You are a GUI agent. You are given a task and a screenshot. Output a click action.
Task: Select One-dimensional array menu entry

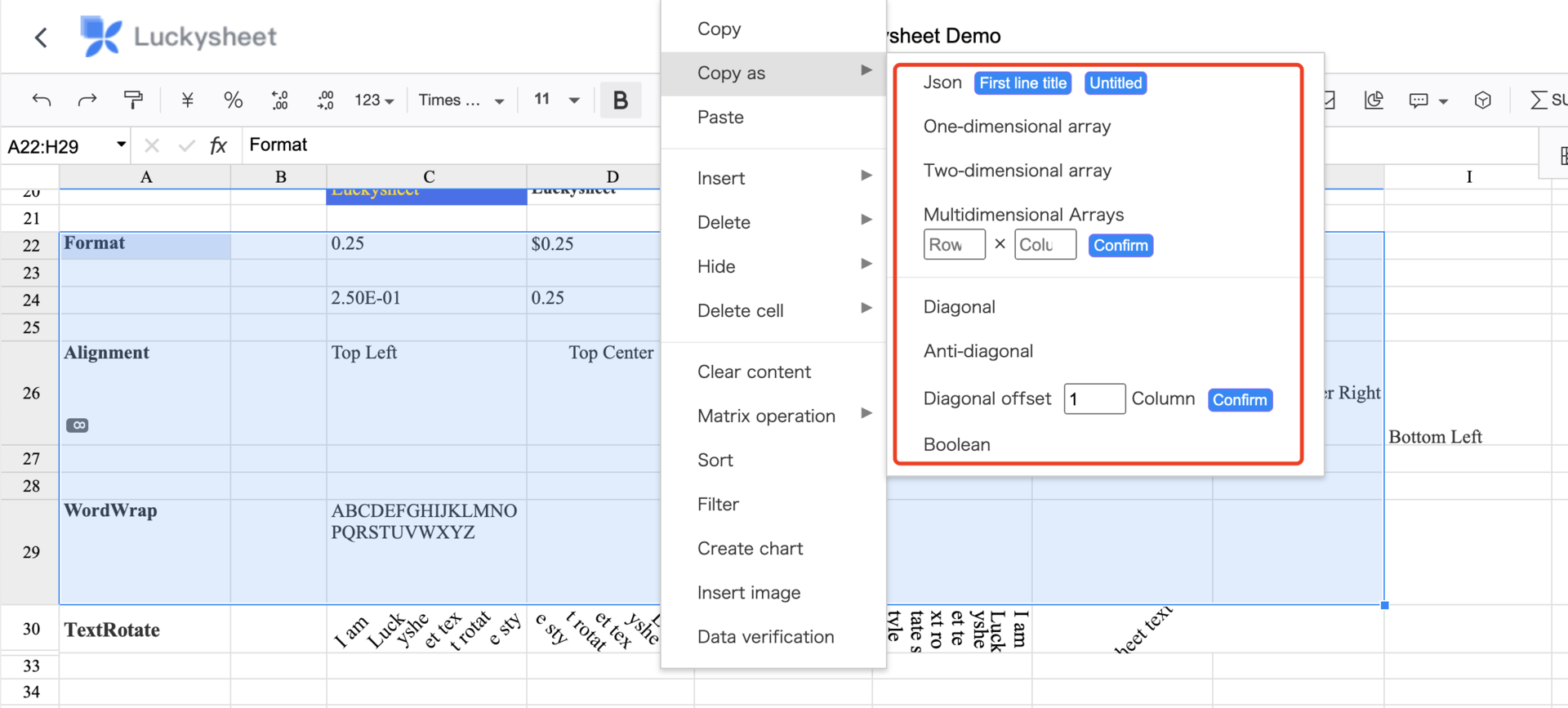1017,127
